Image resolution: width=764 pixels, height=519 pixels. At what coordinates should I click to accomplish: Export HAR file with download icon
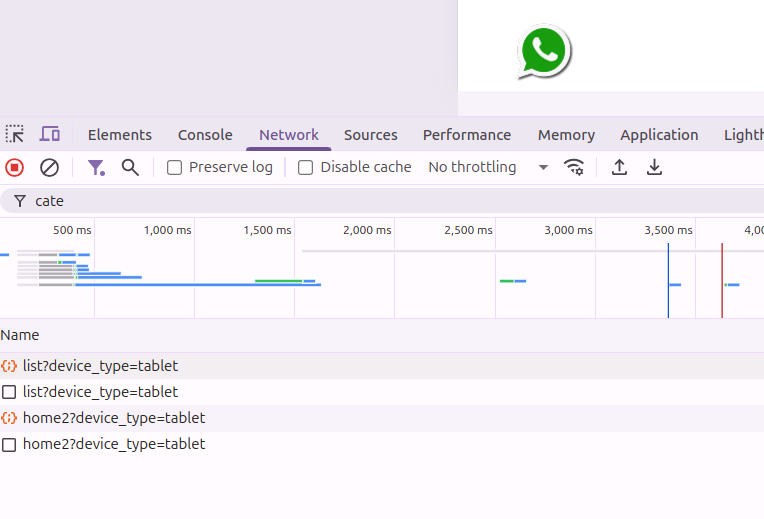tap(654, 167)
